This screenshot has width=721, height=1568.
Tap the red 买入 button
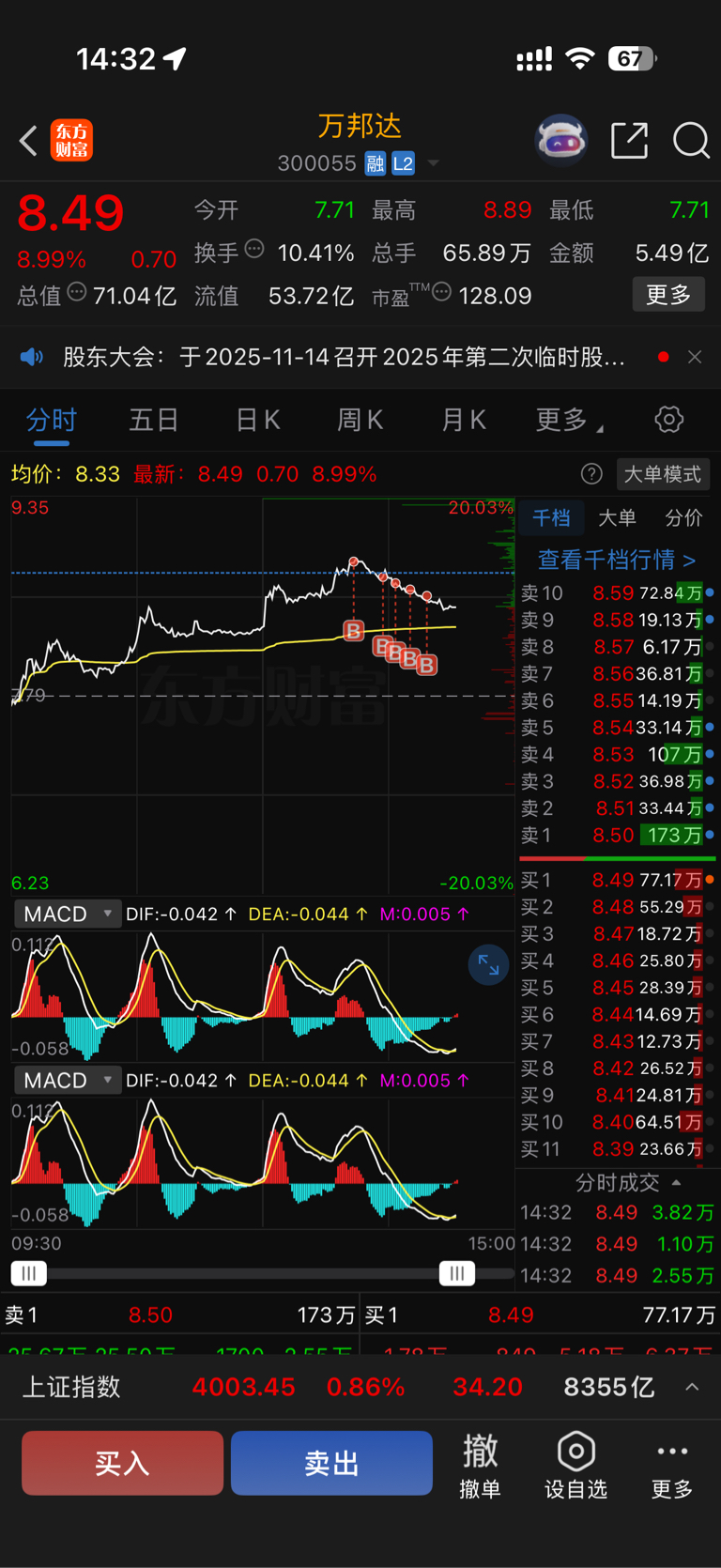(123, 1463)
